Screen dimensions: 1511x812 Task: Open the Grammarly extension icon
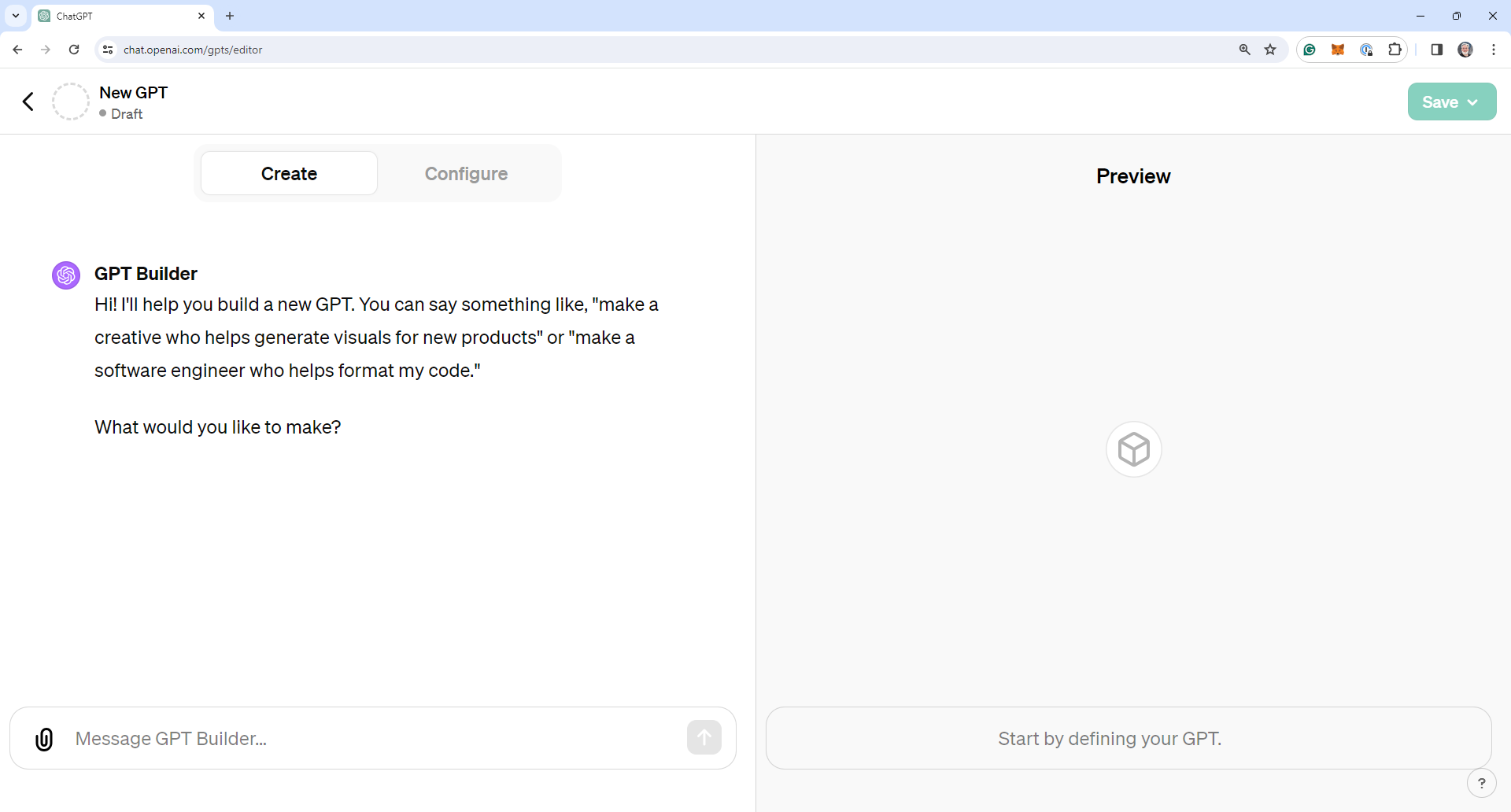(x=1310, y=50)
